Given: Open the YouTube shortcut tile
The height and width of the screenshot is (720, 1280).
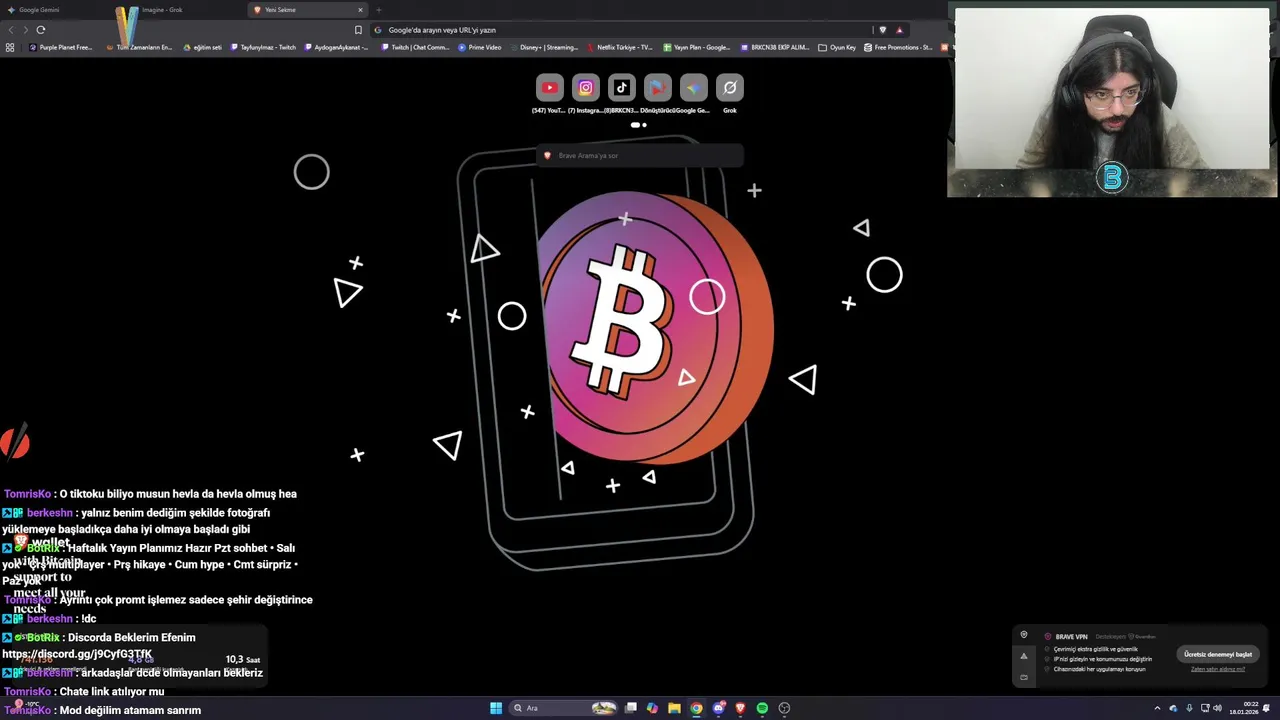Looking at the screenshot, I should coord(549,88).
